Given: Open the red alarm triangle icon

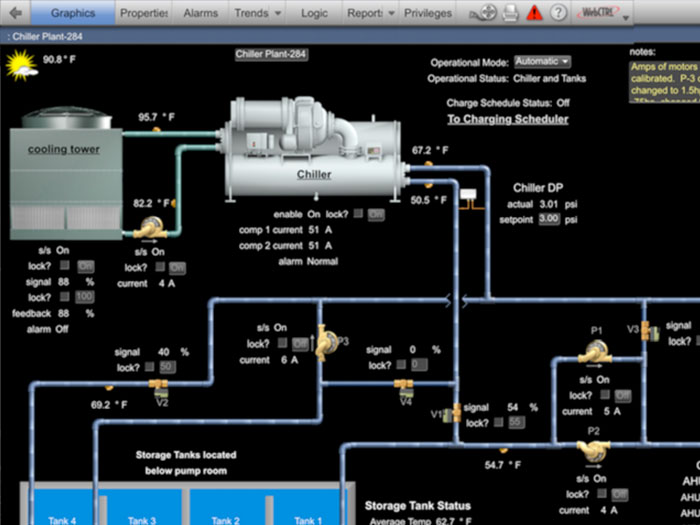Looking at the screenshot, I should coord(534,13).
